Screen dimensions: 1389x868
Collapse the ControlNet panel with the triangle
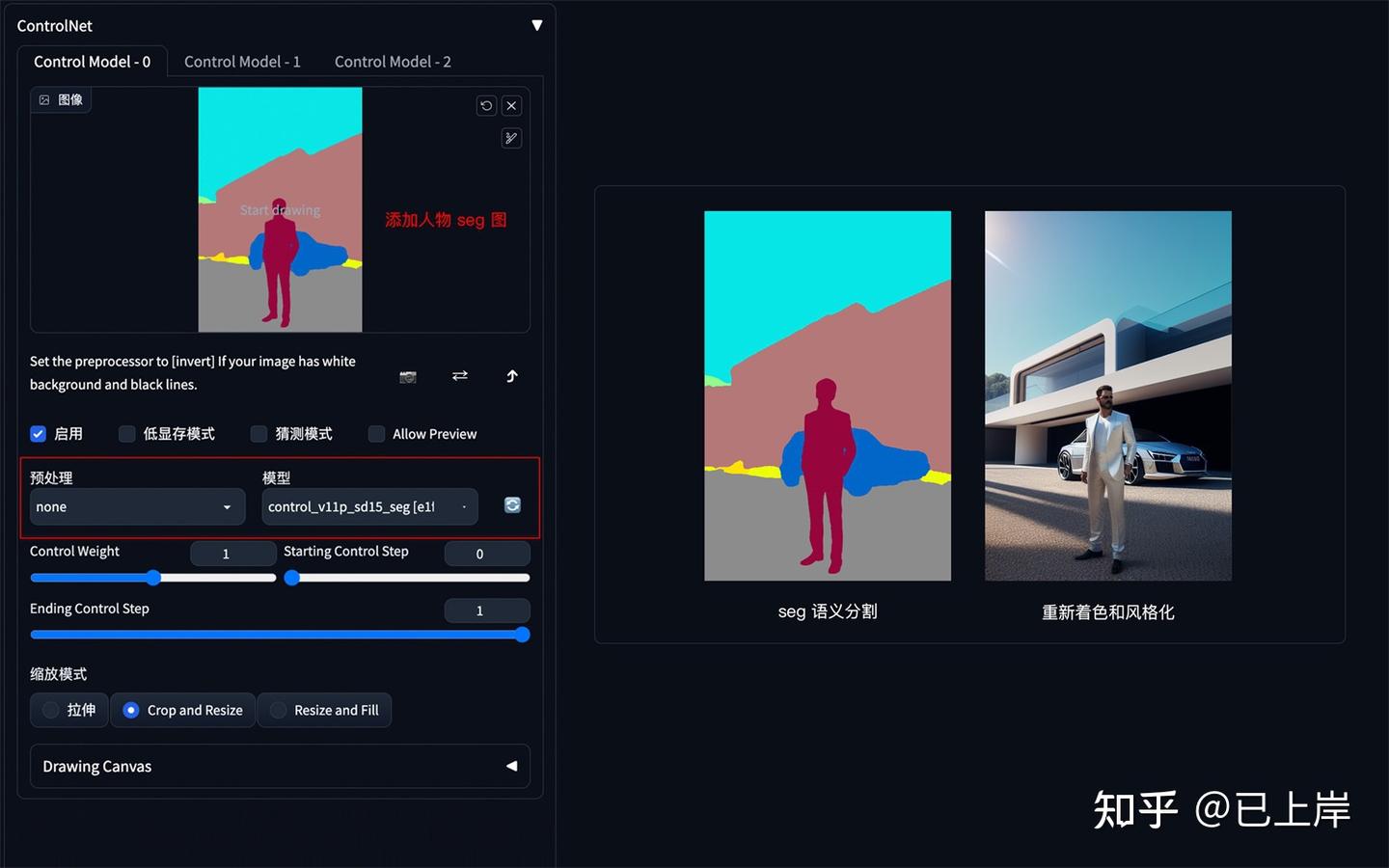click(537, 25)
